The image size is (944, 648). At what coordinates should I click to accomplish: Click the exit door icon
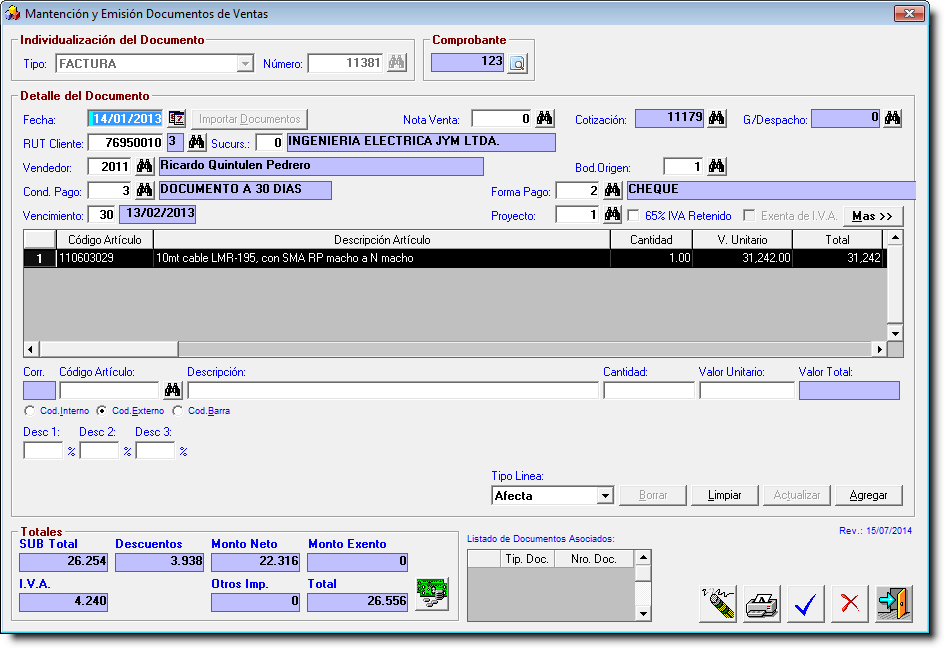pyautogui.click(x=894, y=603)
